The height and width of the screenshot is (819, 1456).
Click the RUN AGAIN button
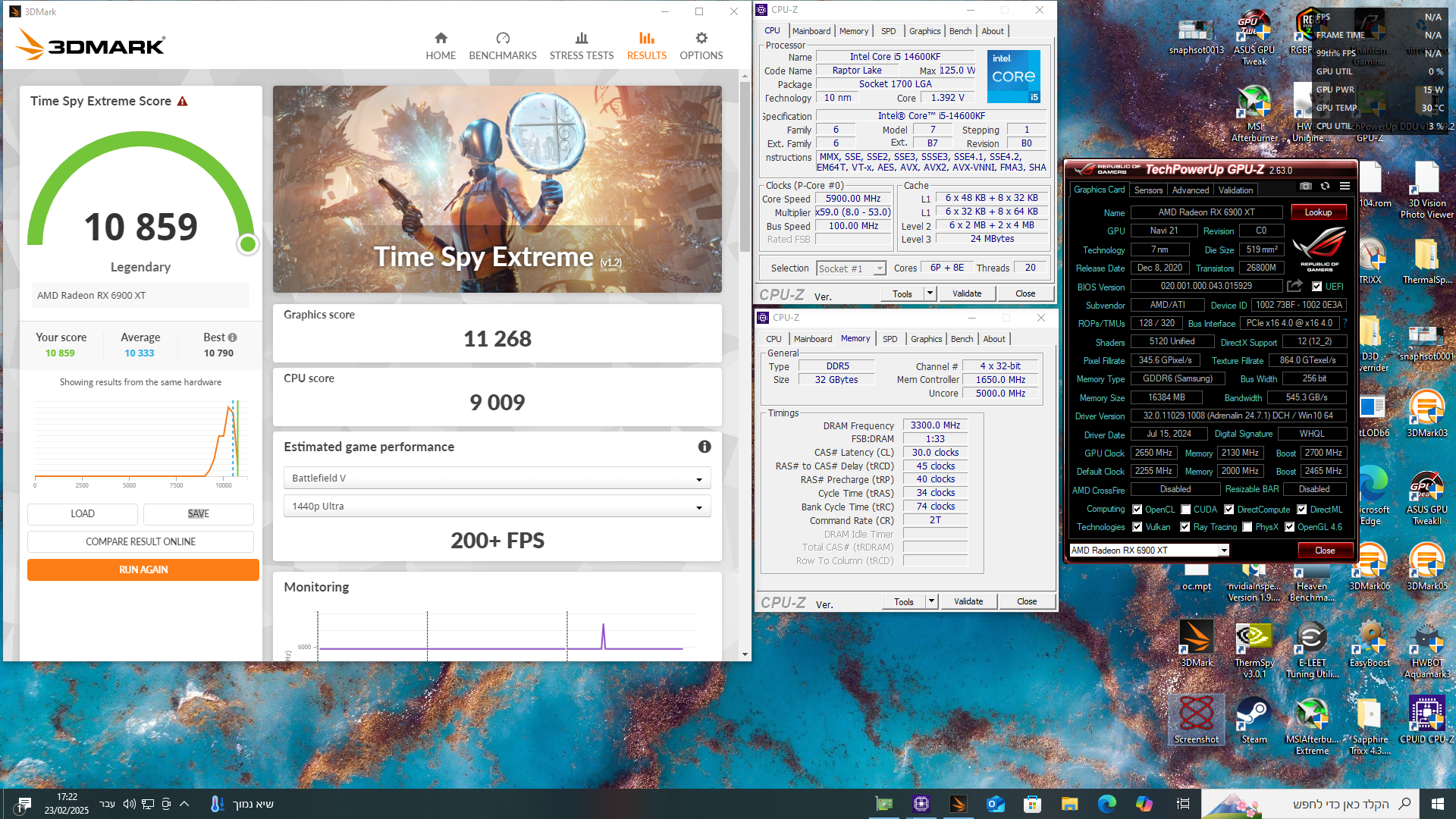coord(143,570)
